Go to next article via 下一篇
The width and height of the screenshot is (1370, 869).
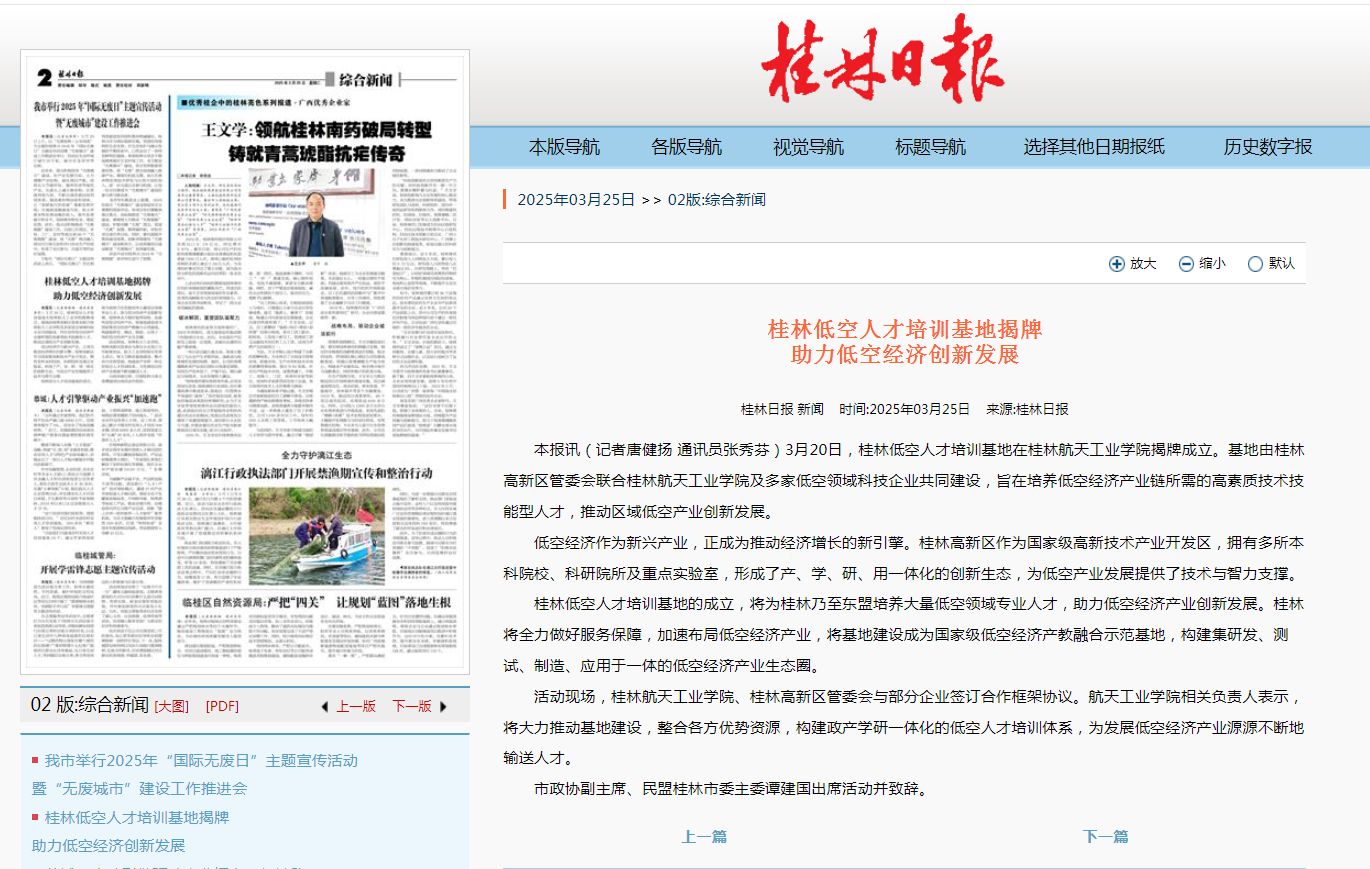click(1105, 837)
